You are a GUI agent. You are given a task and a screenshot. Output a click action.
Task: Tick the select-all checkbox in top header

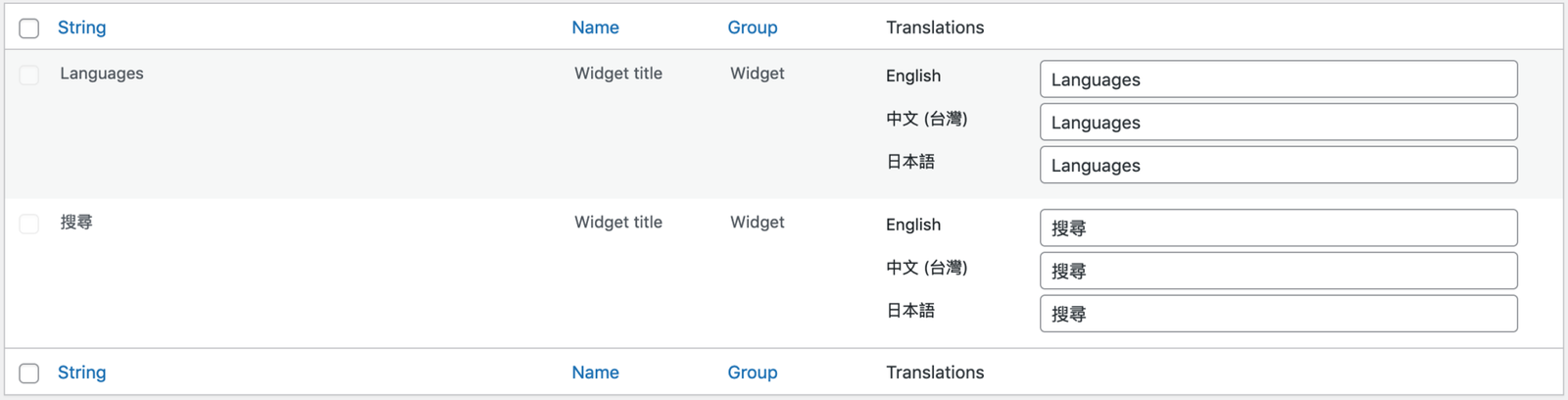(29, 28)
